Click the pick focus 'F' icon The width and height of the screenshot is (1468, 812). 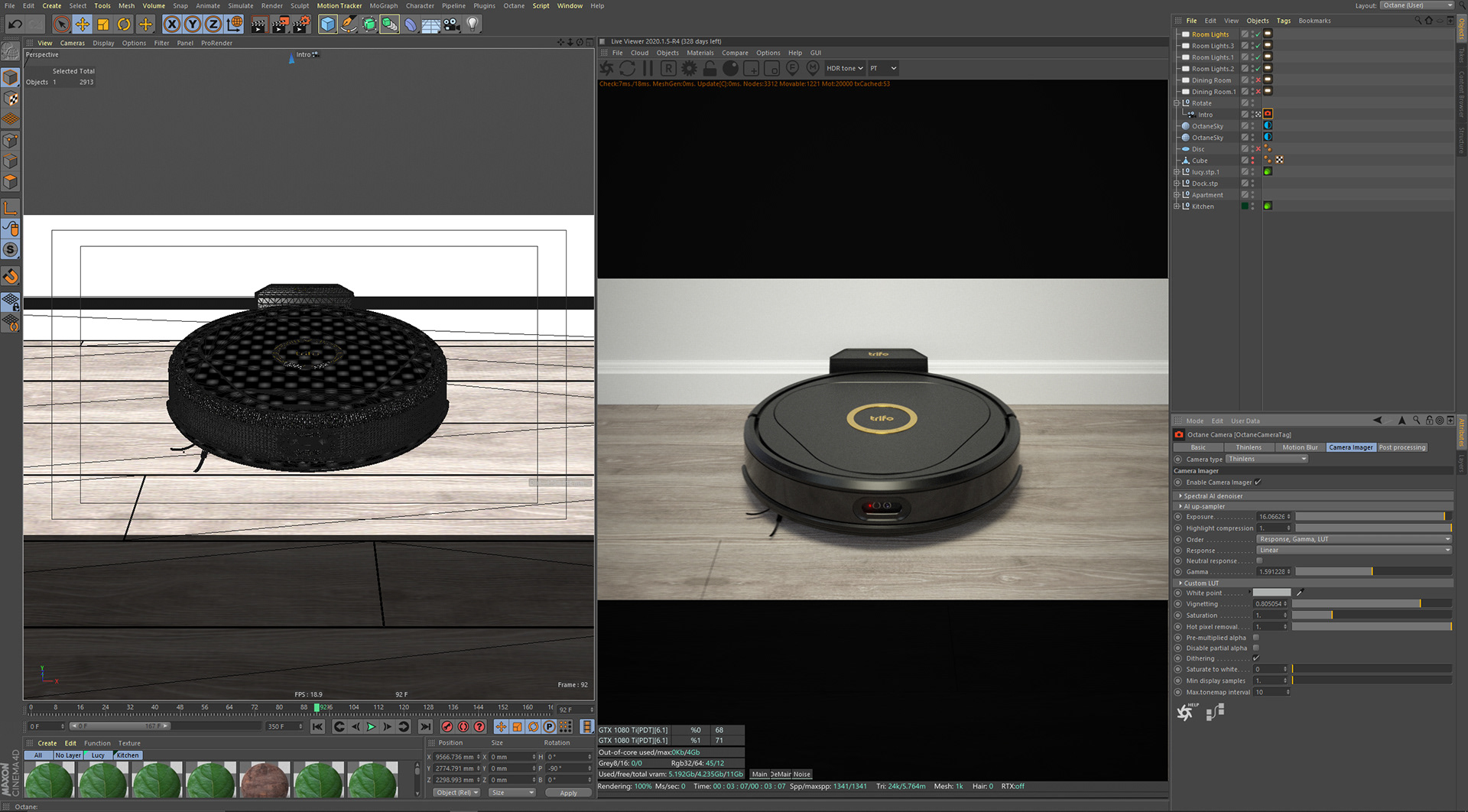pos(793,68)
